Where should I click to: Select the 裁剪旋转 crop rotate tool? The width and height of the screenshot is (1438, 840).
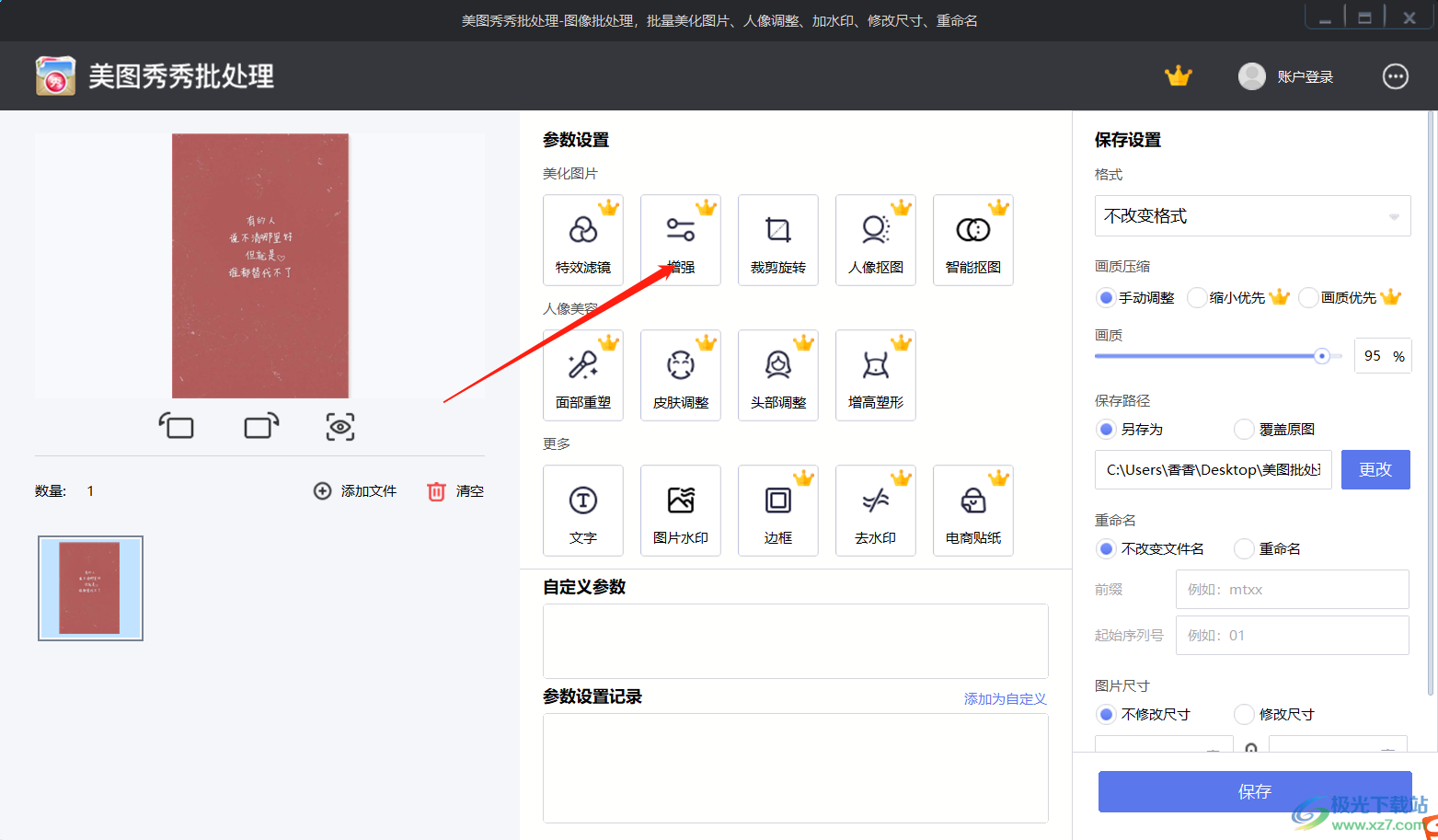[x=778, y=240]
